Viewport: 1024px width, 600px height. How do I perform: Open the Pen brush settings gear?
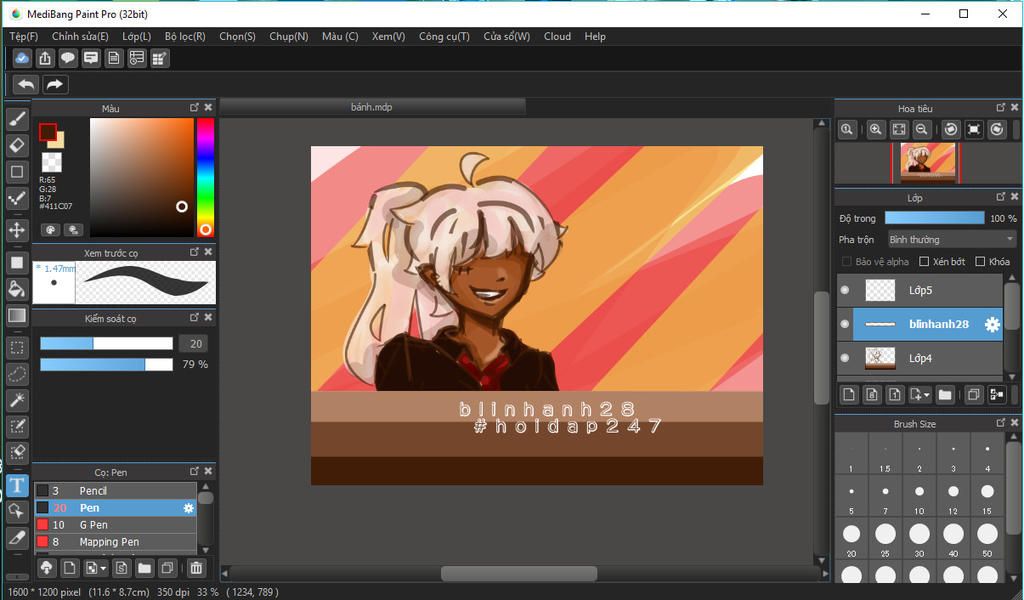pyautogui.click(x=188, y=508)
